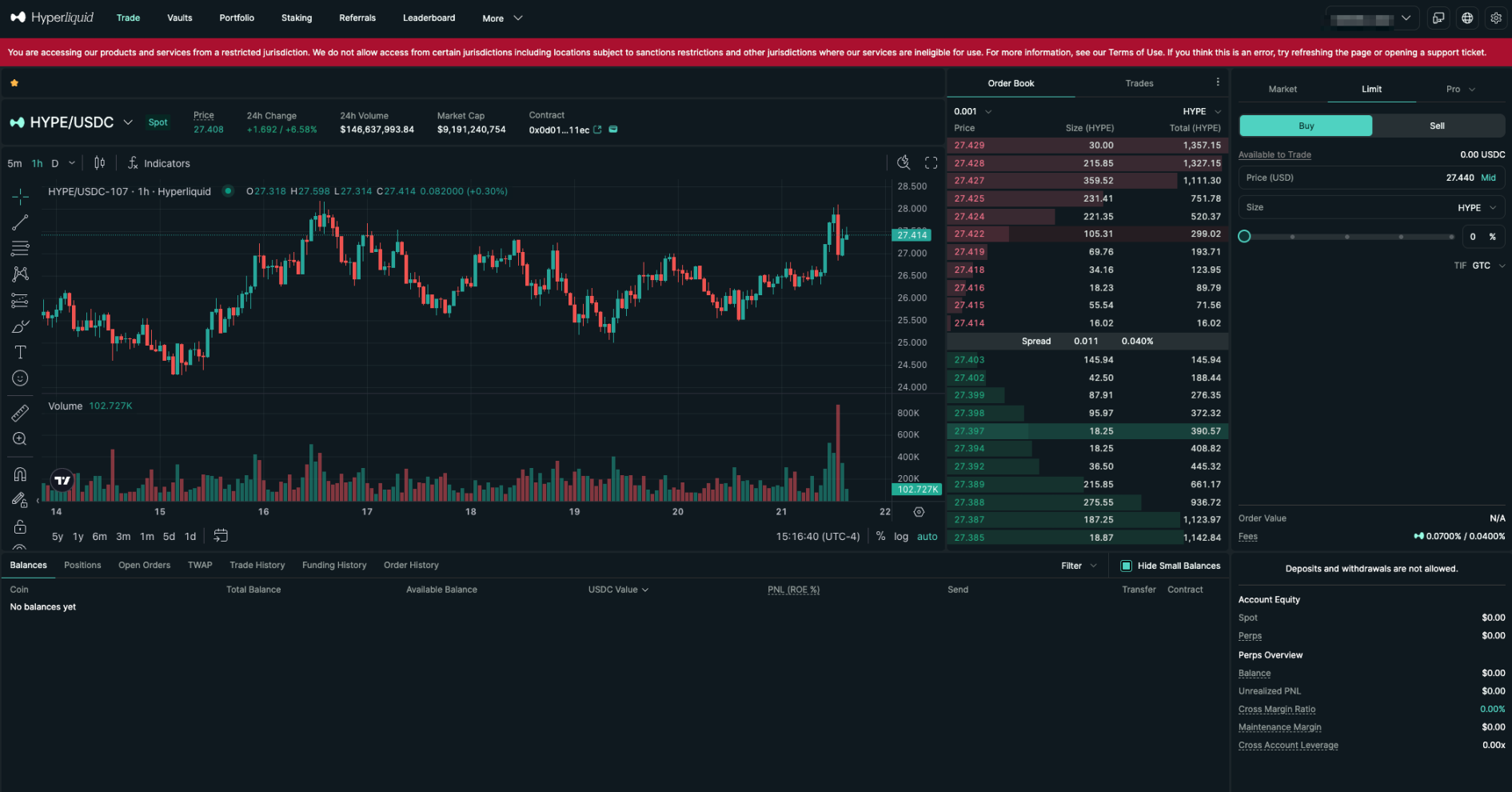Pick the XABCD pattern tool
1512x792 pixels.
click(x=20, y=274)
